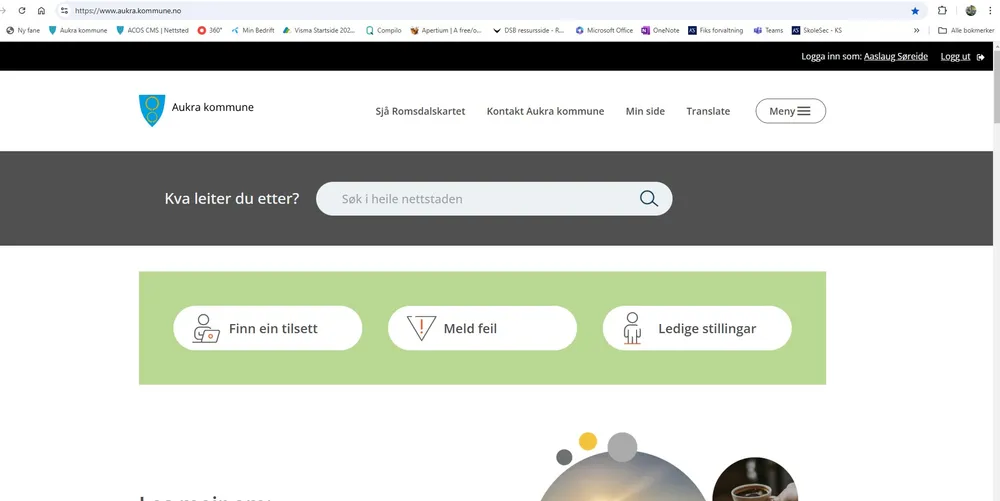1000x501 pixels.
Task: Expand the hidden bookmarks overflow chevron
Action: [x=916, y=30]
